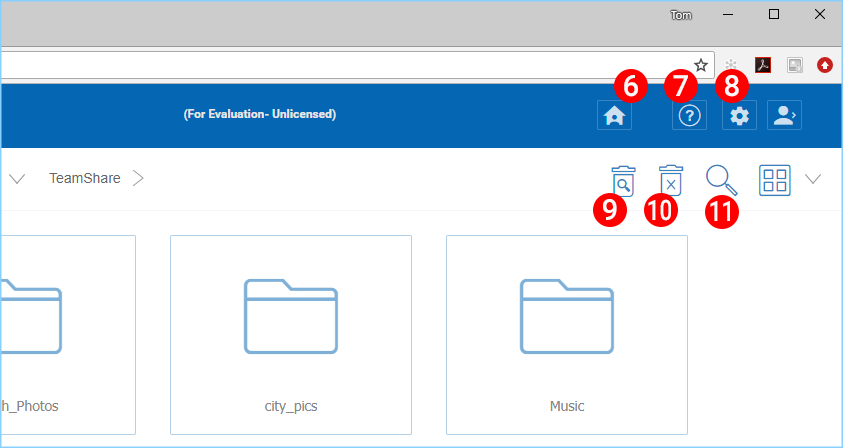Open settings with the gear icon
This screenshot has width=843, height=448.
point(739,115)
